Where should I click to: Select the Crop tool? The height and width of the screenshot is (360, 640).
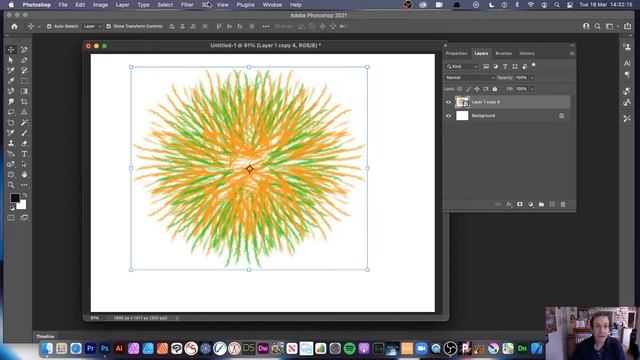pyautogui.click(x=24, y=102)
